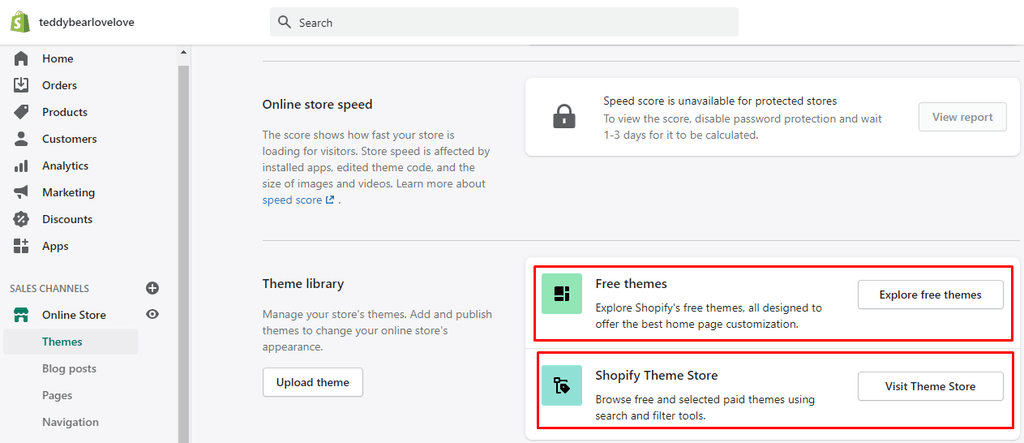Click the Shopify bag logo
This screenshot has width=1024, height=443.
(x=21, y=22)
